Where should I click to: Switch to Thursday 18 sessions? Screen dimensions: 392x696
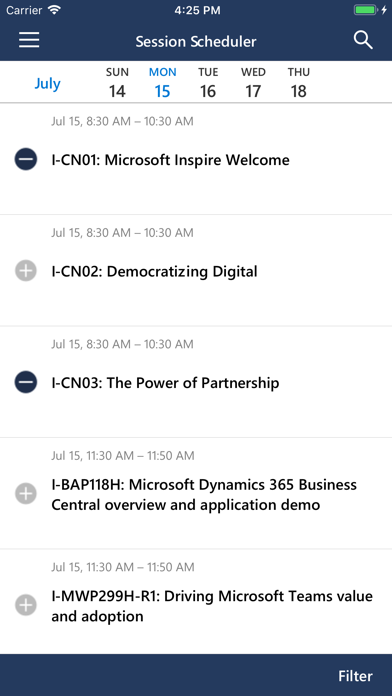coord(298,83)
